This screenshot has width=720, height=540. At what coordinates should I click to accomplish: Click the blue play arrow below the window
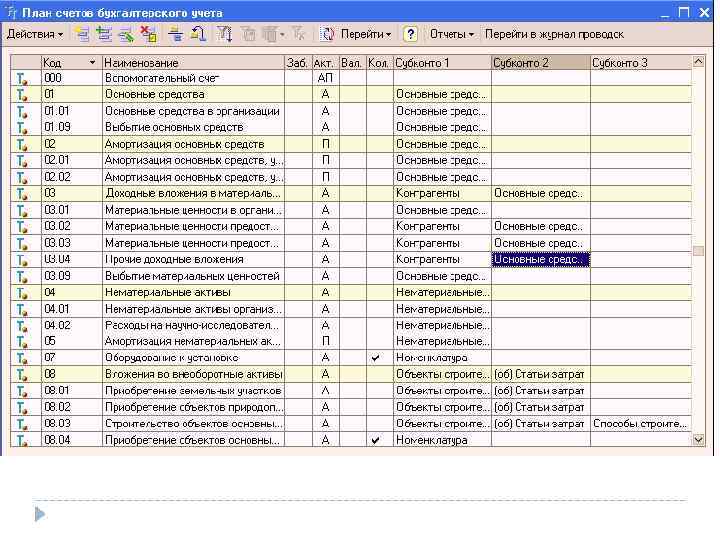coord(40,514)
